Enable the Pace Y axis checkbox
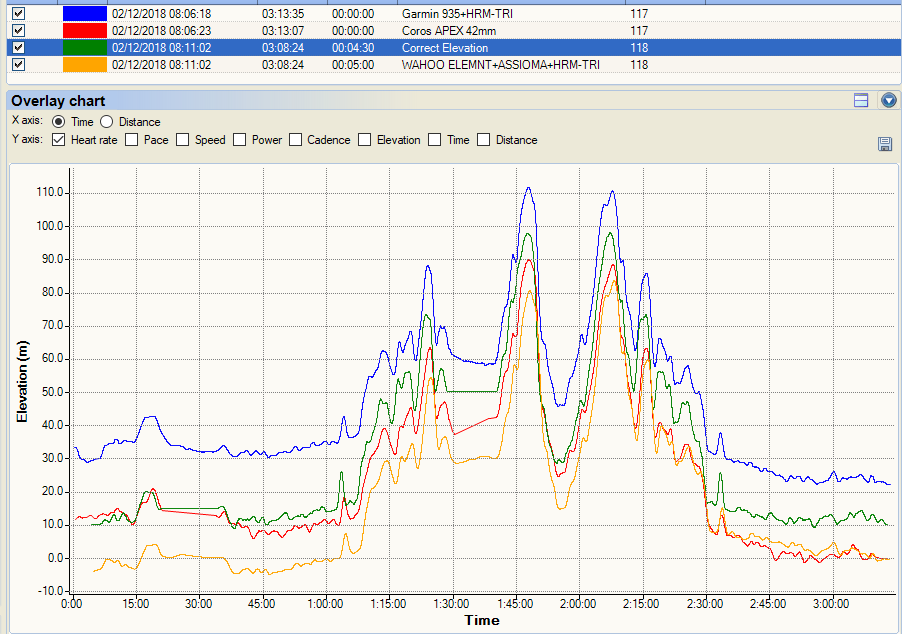This screenshot has width=902, height=634. [132, 140]
